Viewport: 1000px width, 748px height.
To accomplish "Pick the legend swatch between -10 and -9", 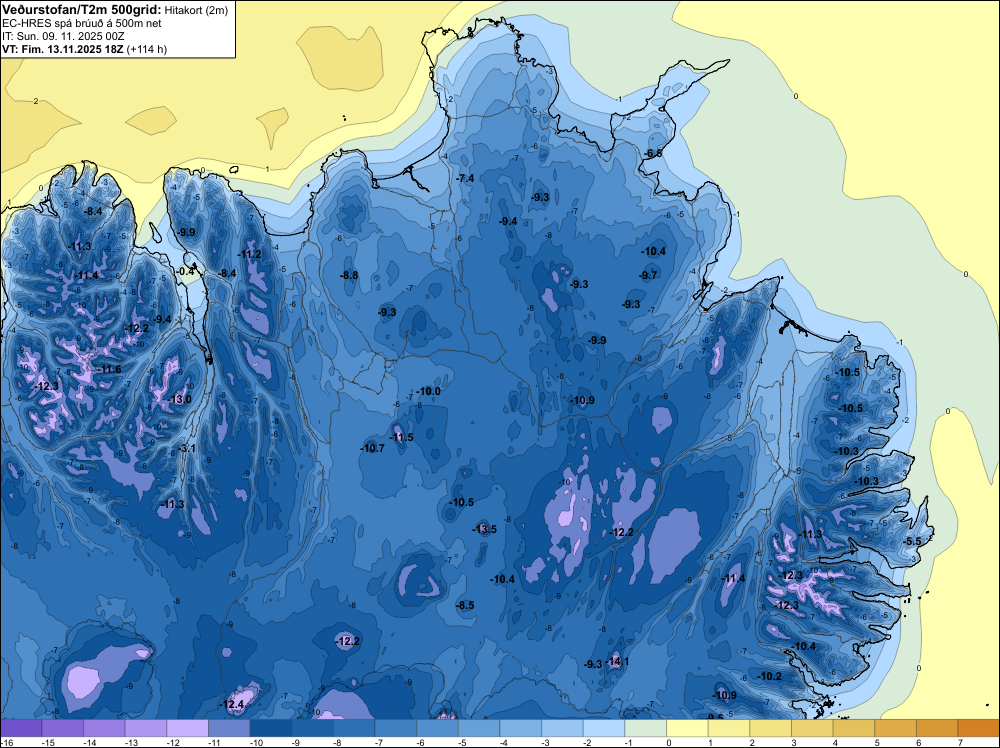I will (271, 728).
